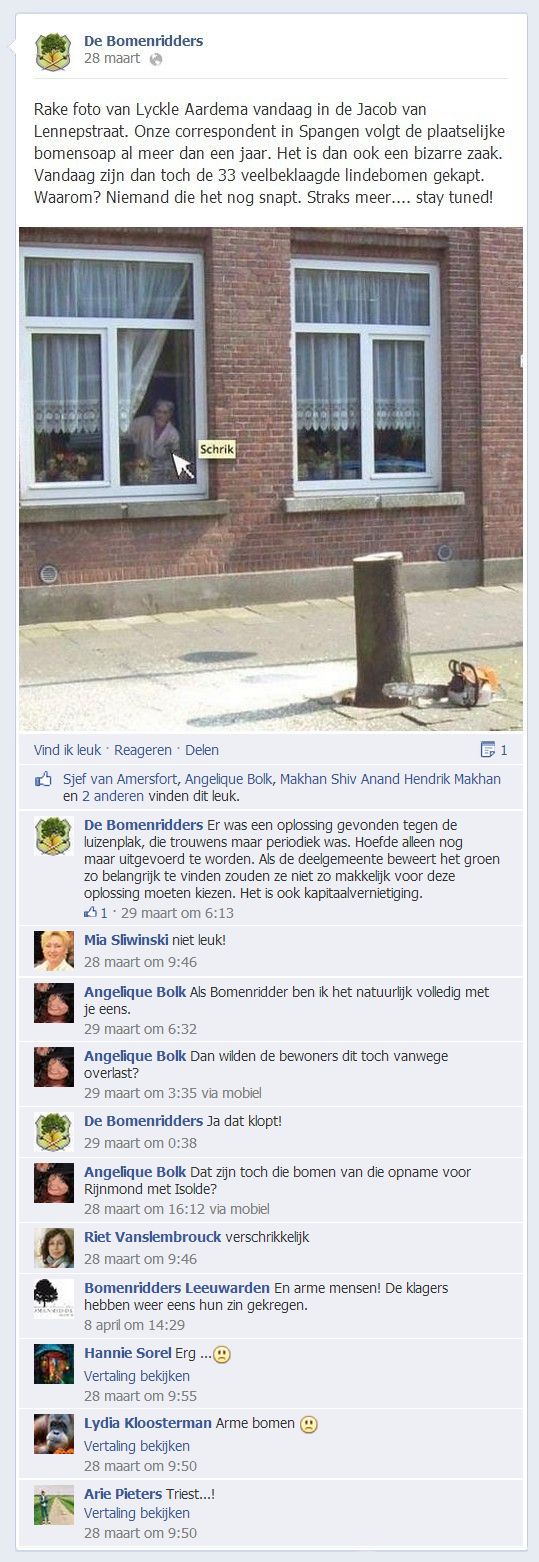
Task: Click Reageren to comment on post
Action: click(143, 750)
